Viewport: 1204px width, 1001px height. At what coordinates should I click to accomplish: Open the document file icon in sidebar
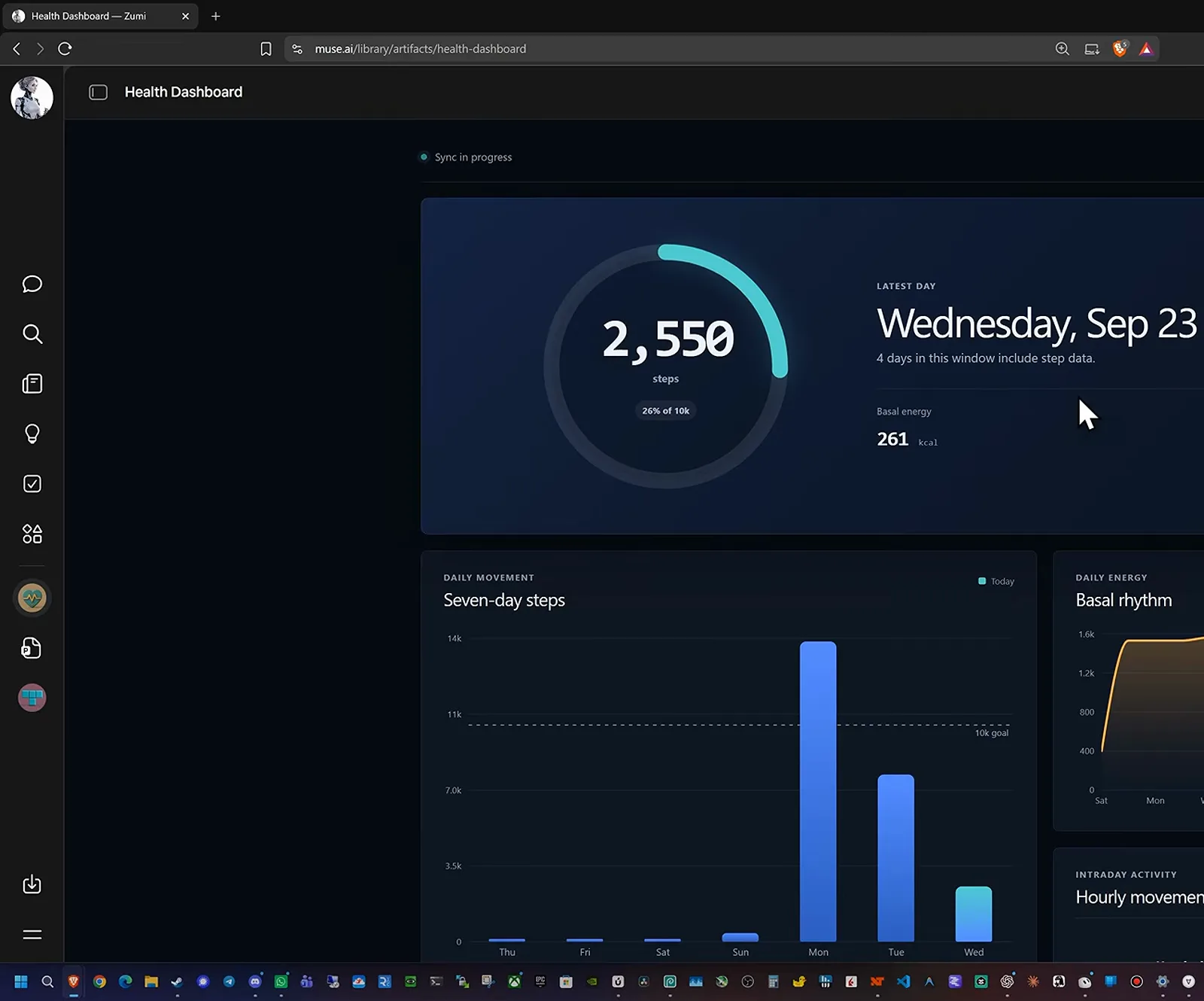click(32, 648)
